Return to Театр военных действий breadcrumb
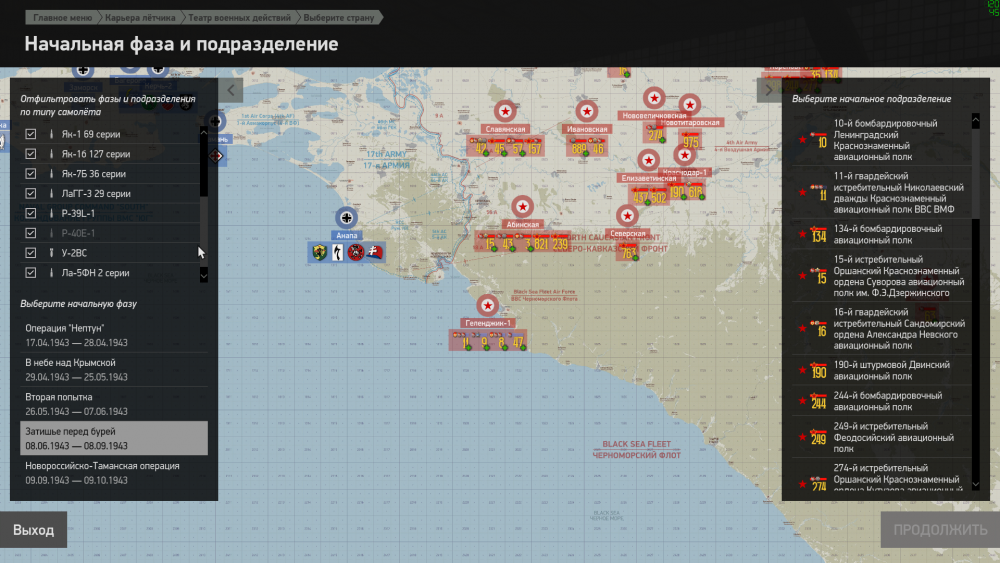This screenshot has height=563, width=1000. click(239, 17)
